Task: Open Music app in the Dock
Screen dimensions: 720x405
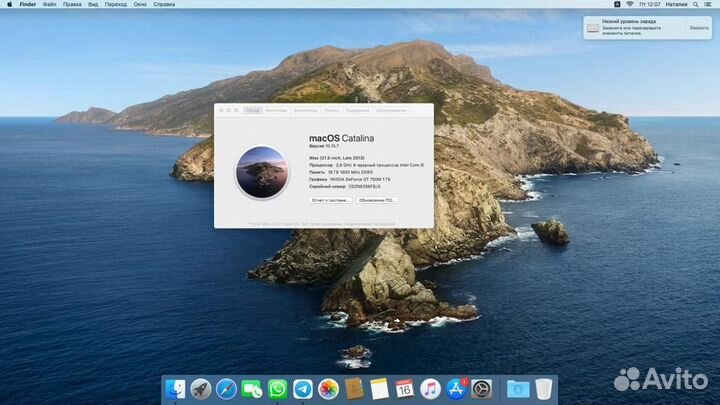Action: 430,389
